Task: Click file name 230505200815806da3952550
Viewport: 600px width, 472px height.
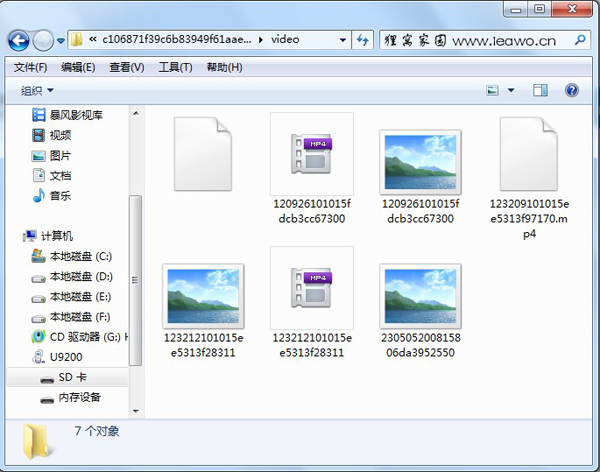Action: pyautogui.click(x=421, y=345)
